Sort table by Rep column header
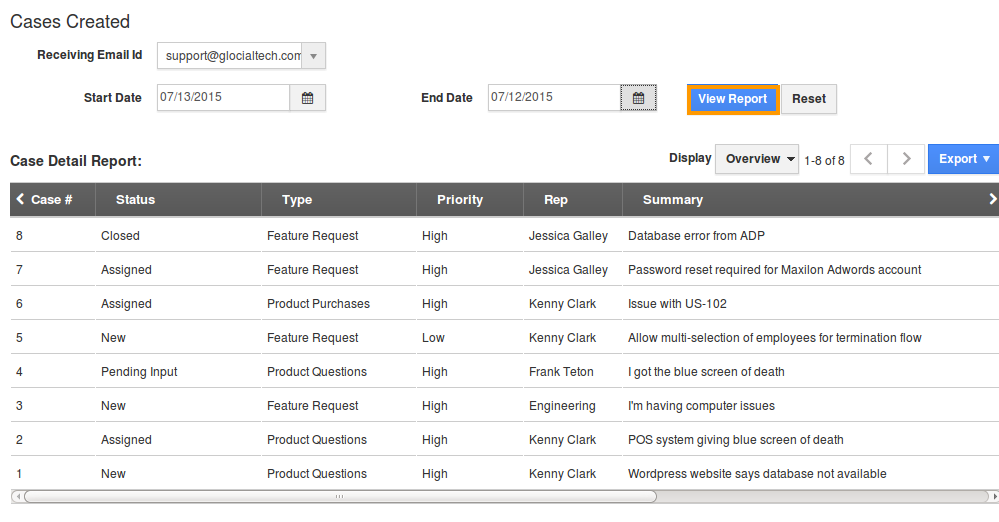Screen dimensions: 999x522 pos(556,199)
